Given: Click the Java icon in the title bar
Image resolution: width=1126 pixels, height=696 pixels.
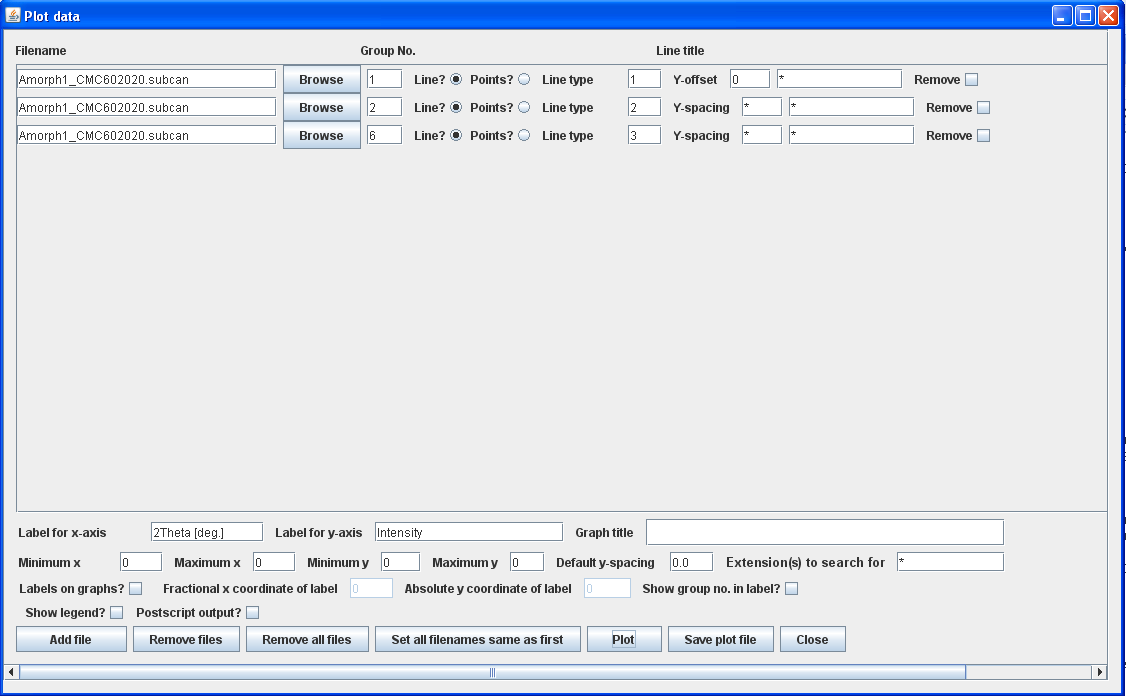Looking at the screenshot, I should pos(13,15).
